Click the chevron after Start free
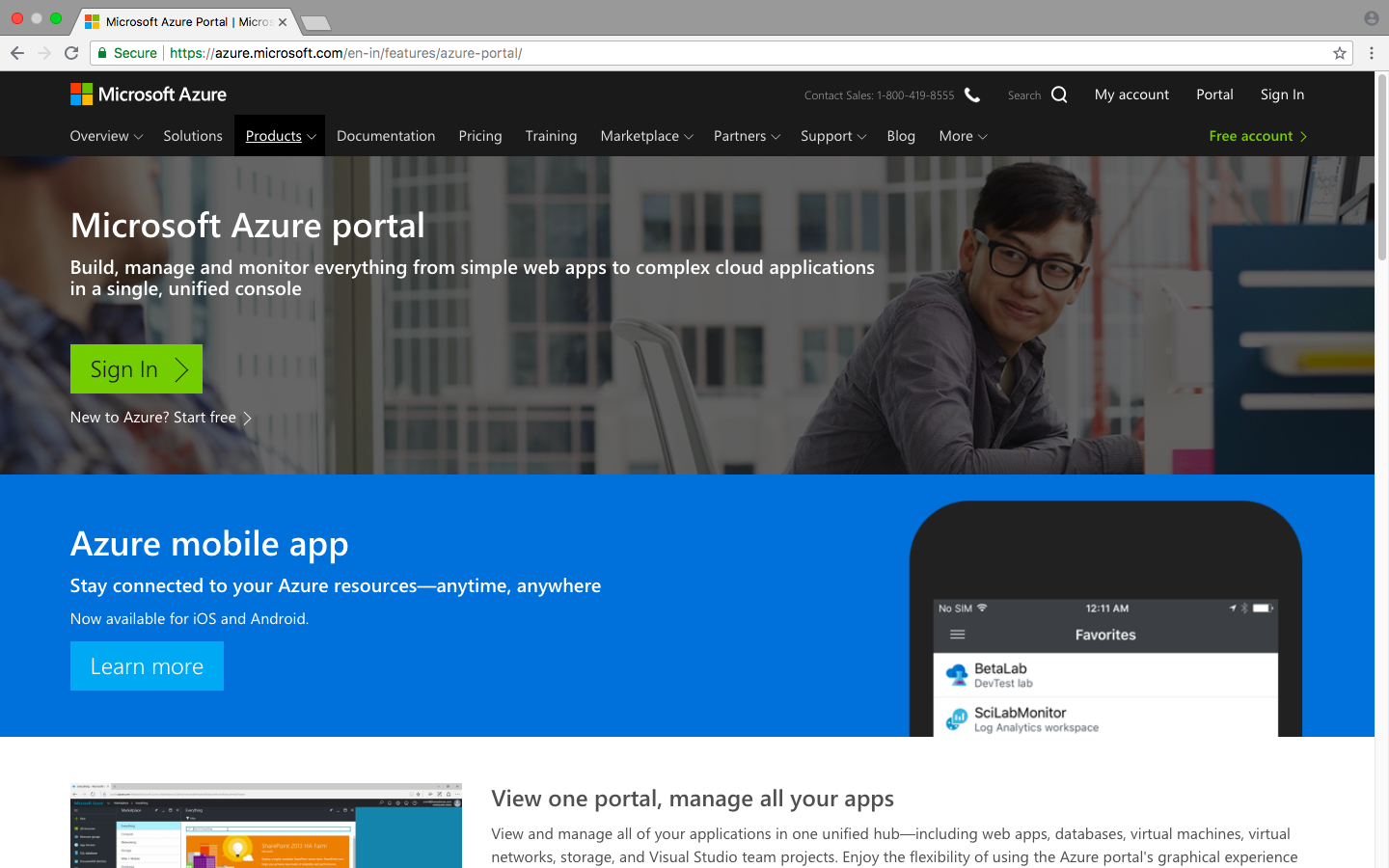This screenshot has height=868, width=1389. 248,418
